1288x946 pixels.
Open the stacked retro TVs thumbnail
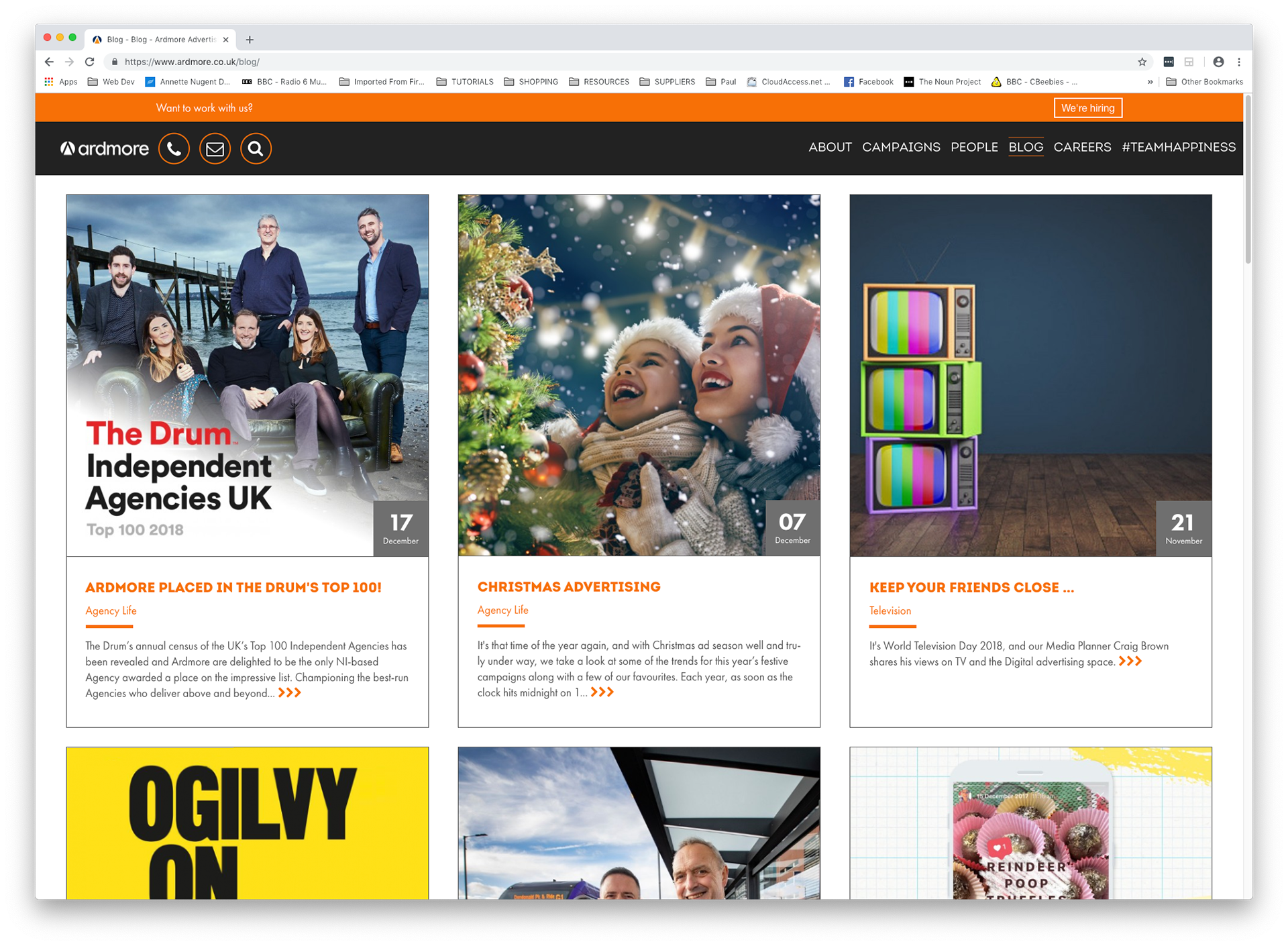pyautogui.click(x=1030, y=375)
